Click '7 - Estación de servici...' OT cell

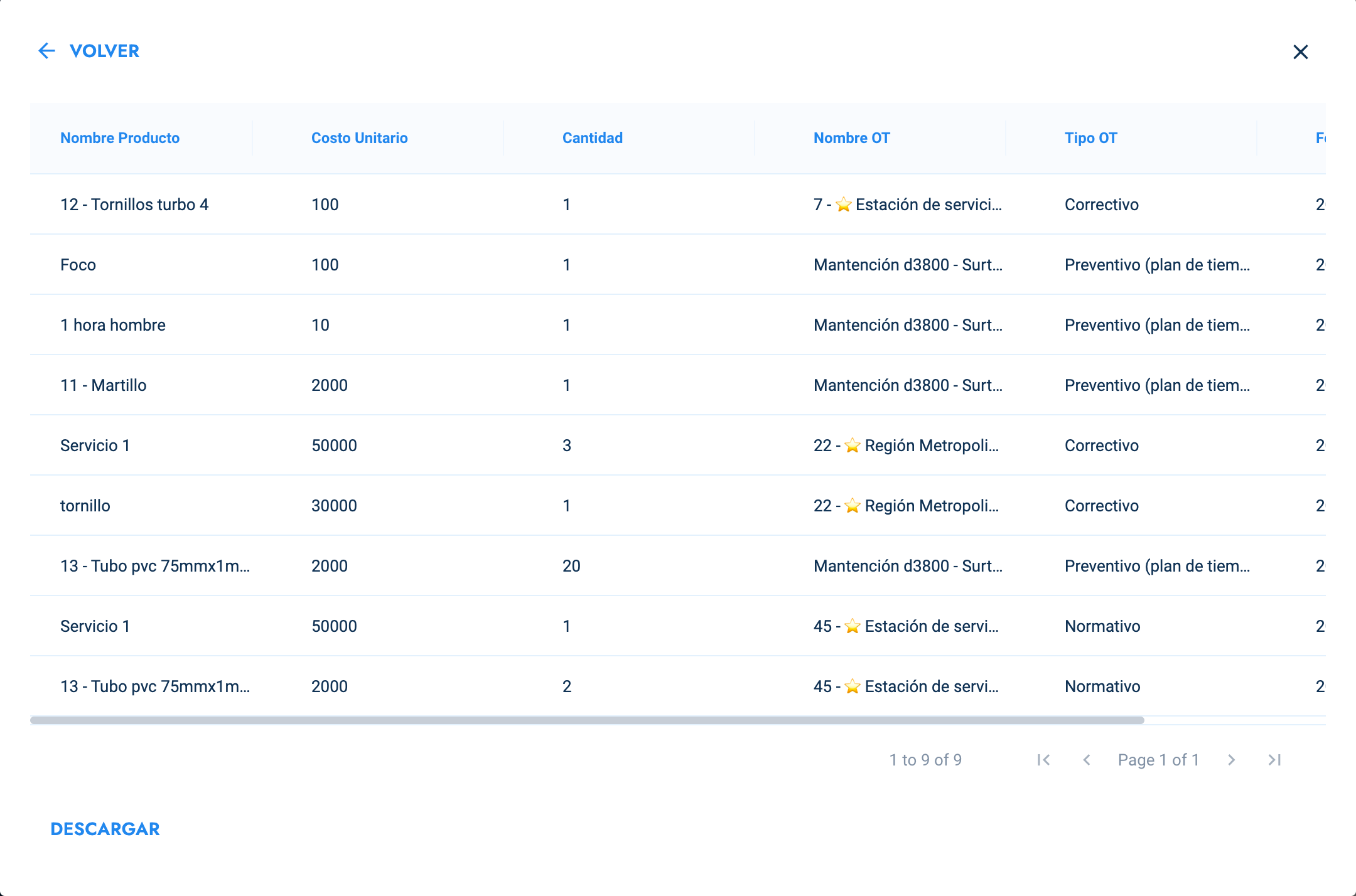click(908, 205)
